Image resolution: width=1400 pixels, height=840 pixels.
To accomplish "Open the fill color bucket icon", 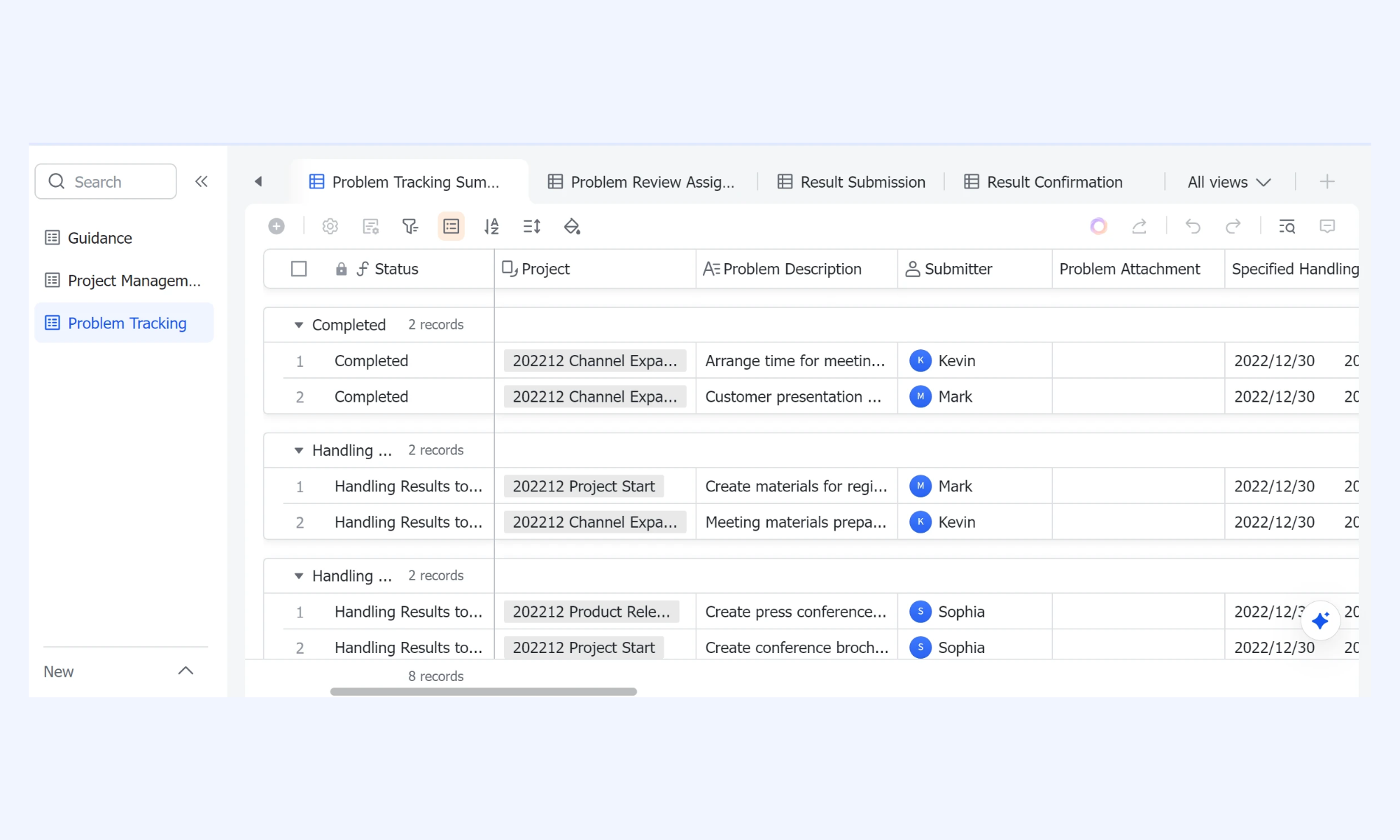I will (572, 226).
